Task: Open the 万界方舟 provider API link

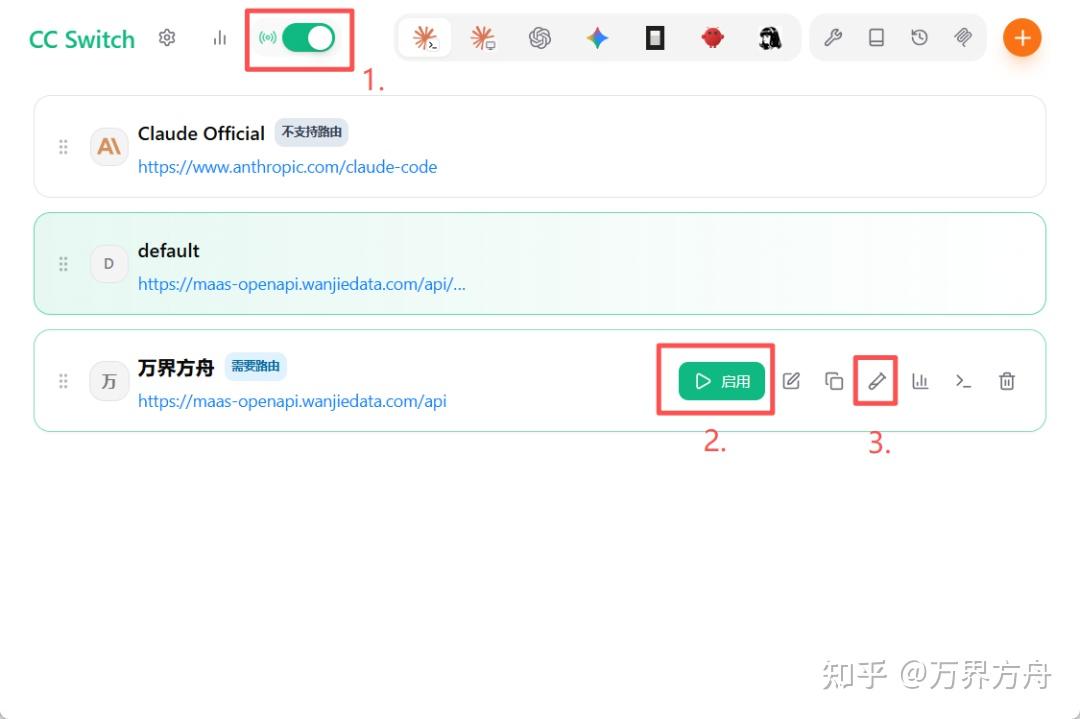Action: [292, 401]
